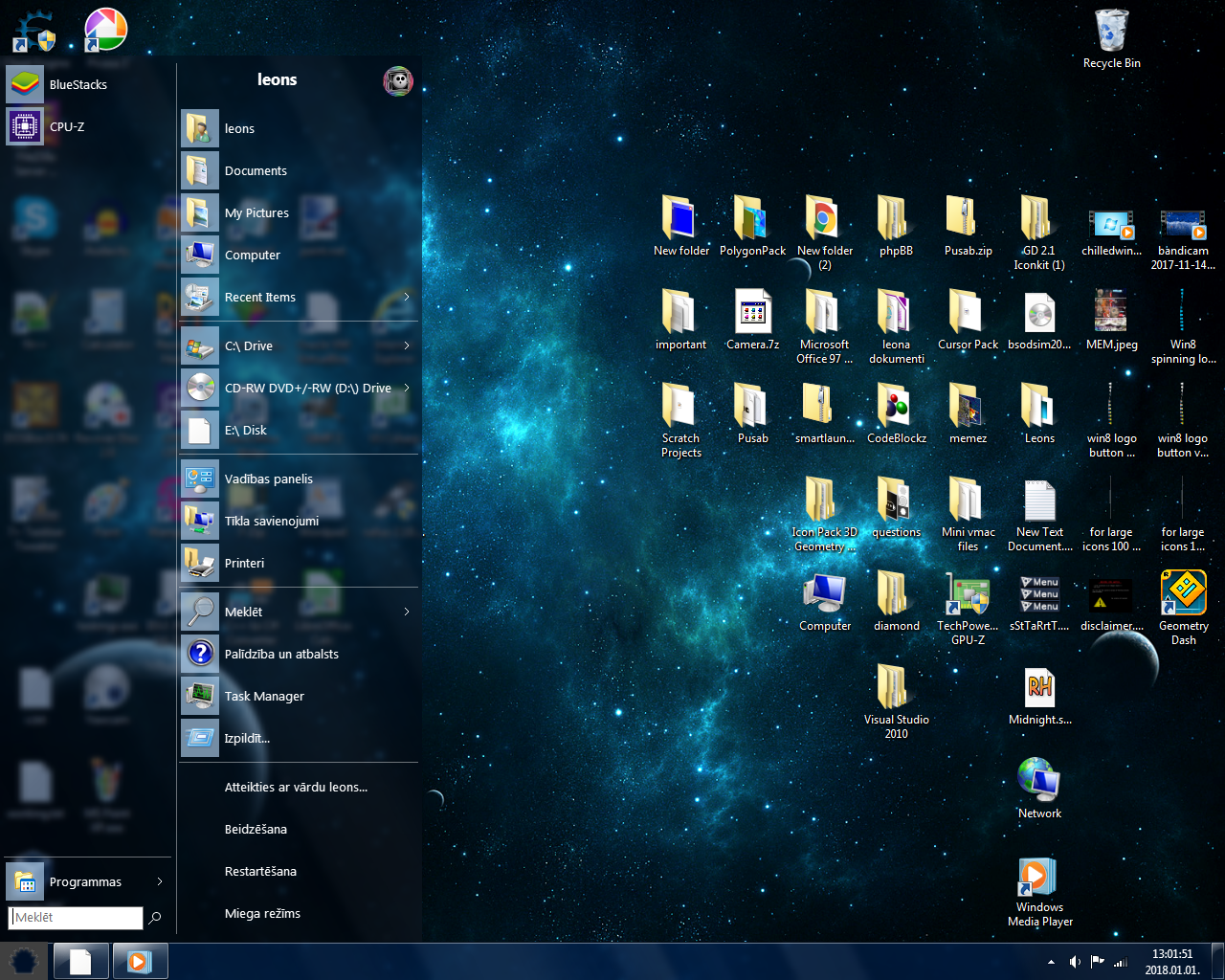This screenshot has height=980, width=1225.
Task: Click Beidzēšana to shut down
Action: click(256, 829)
